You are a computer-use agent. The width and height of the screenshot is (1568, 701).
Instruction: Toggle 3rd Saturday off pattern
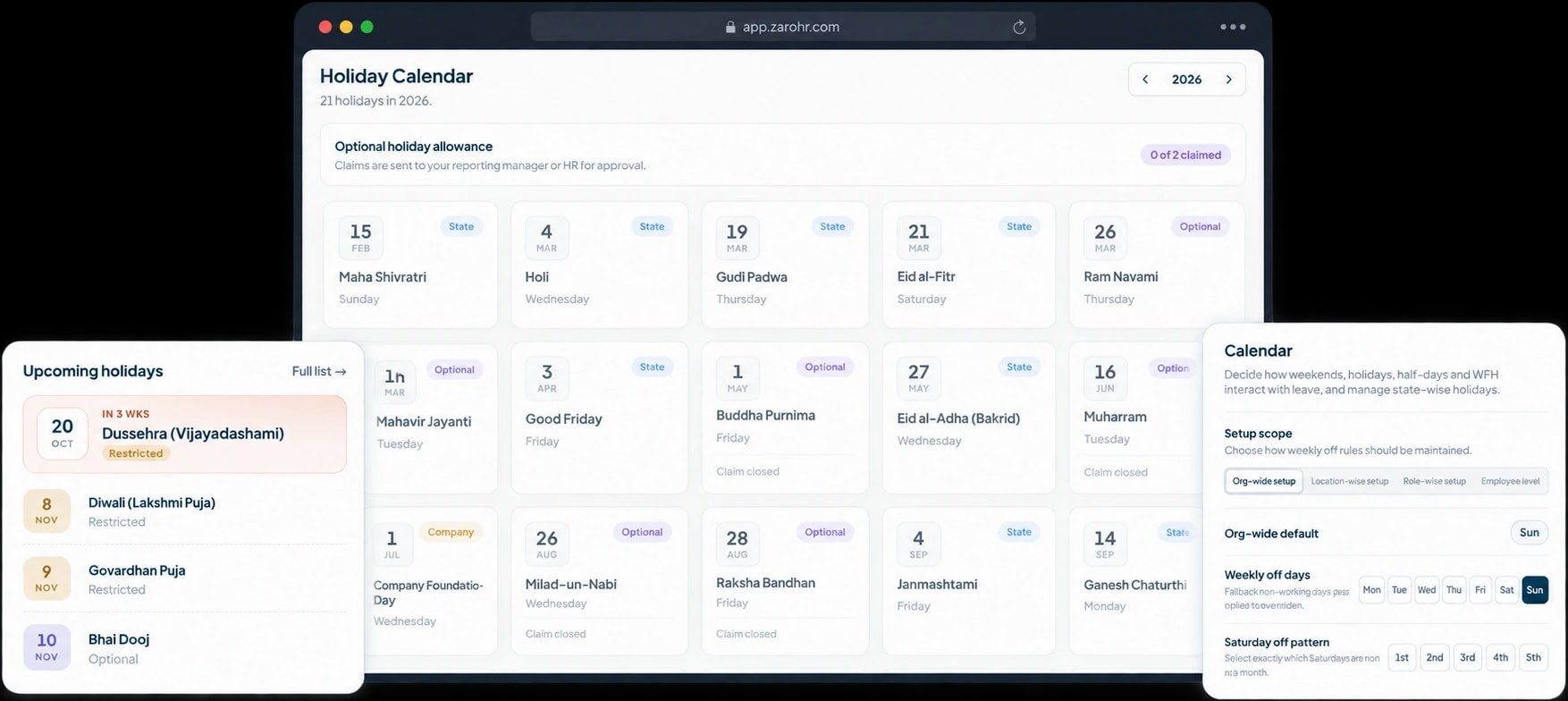pyautogui.click(x=1467, y=657)
